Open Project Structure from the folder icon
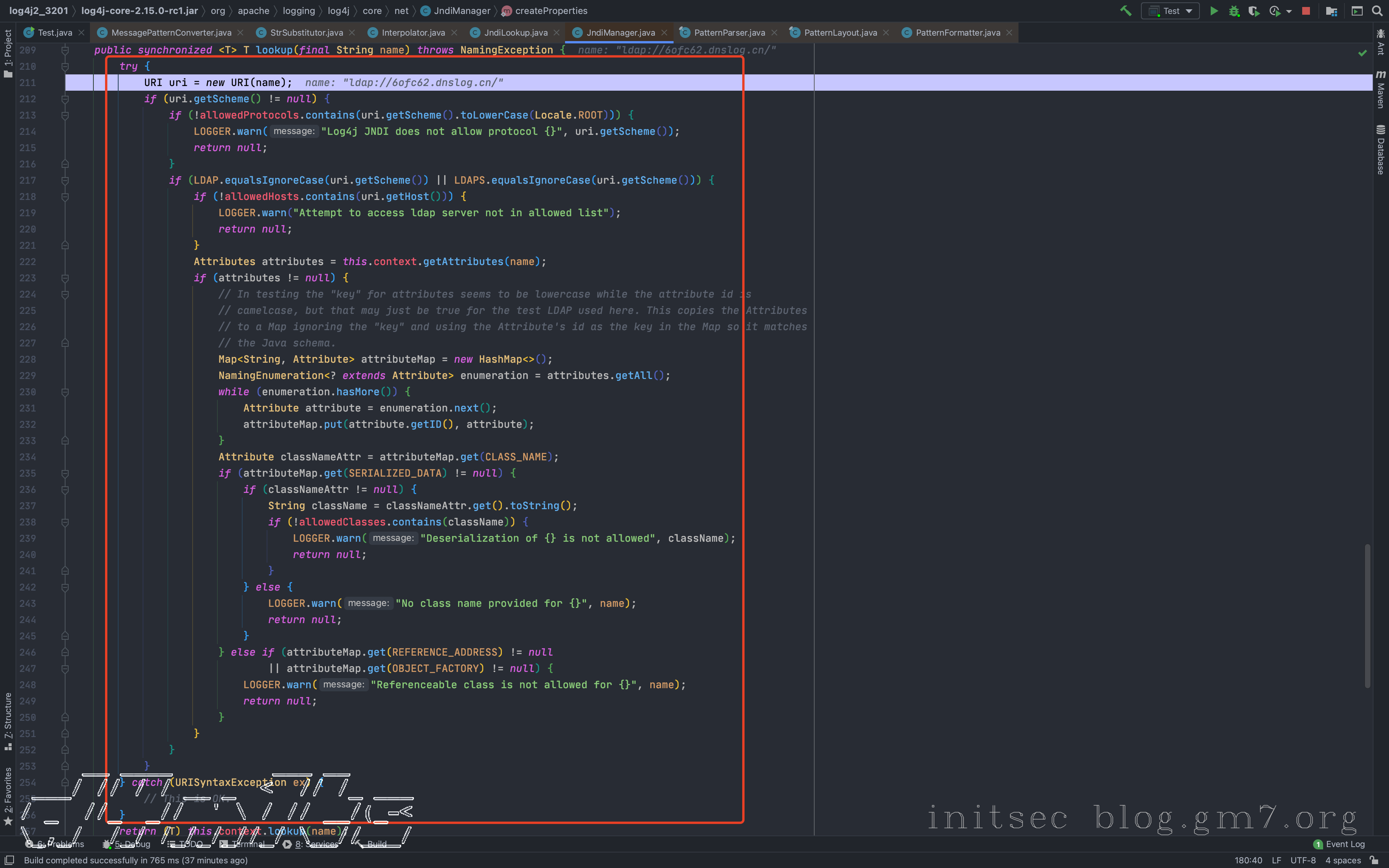This screenshot has width=1389, height=868. (x=1332, y=11)
